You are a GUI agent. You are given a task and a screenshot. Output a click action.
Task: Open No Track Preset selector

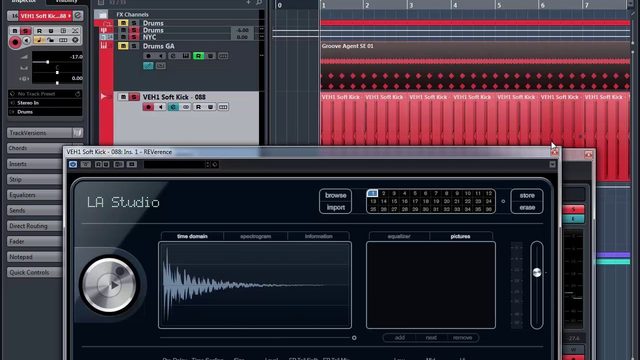coord(45,94)
